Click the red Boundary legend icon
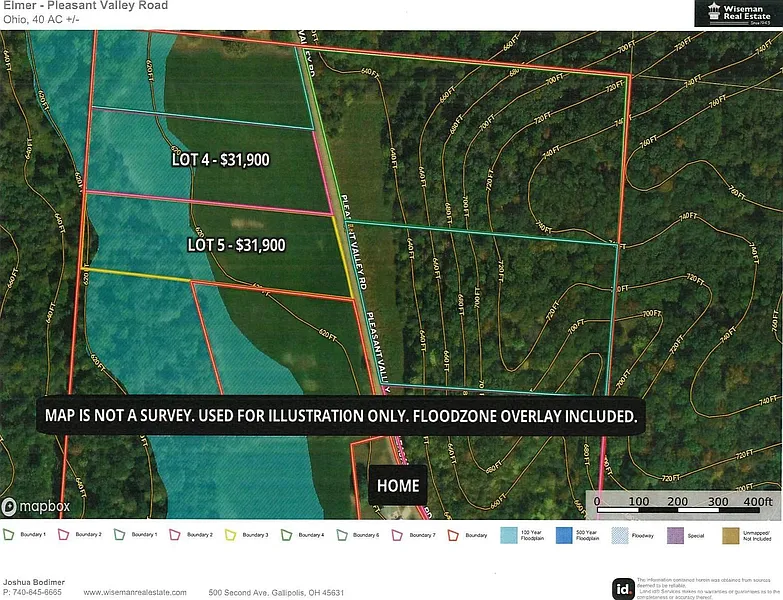 [453, 536]
